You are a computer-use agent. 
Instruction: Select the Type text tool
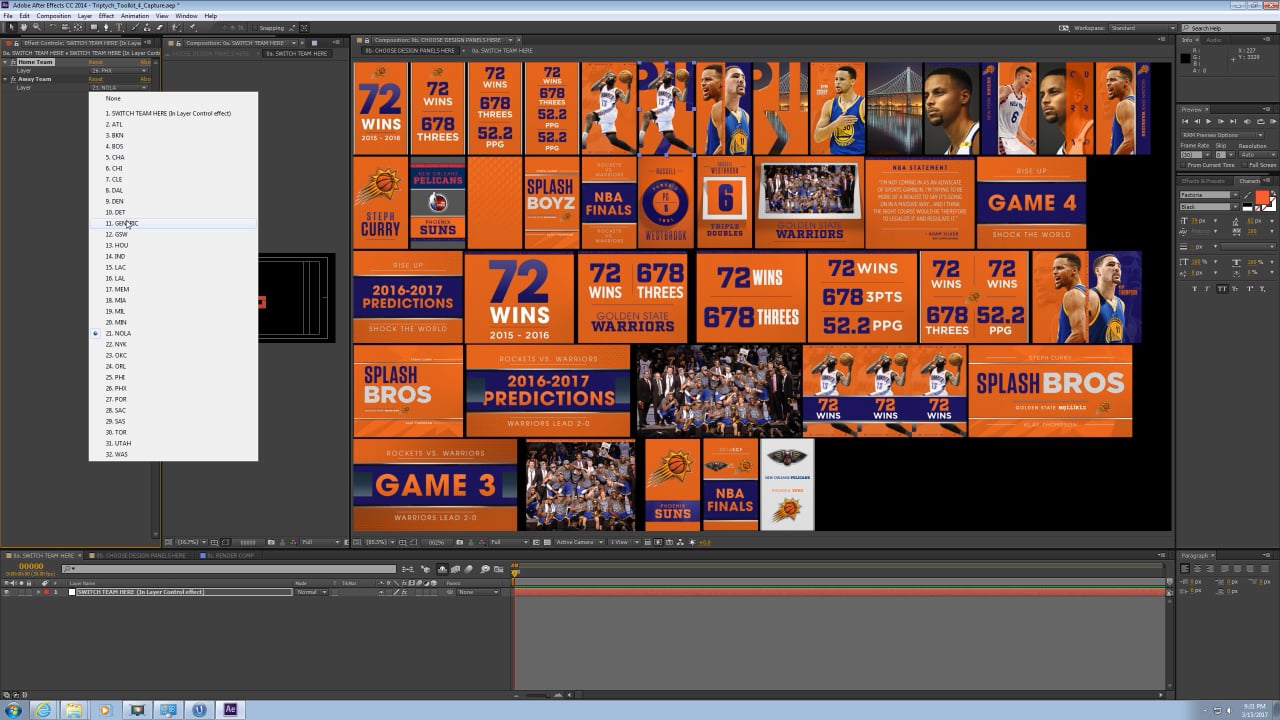click(x=119, y=27)
